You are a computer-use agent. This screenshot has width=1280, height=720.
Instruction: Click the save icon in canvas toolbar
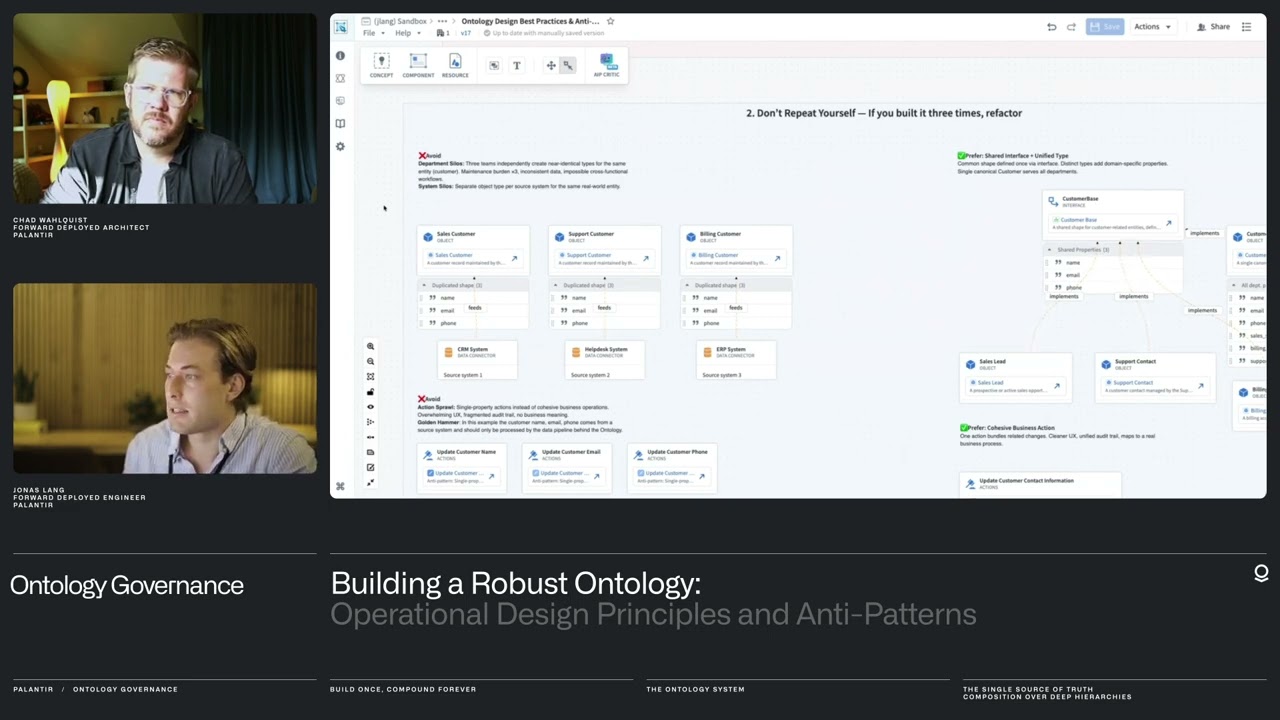pos(371,453)
